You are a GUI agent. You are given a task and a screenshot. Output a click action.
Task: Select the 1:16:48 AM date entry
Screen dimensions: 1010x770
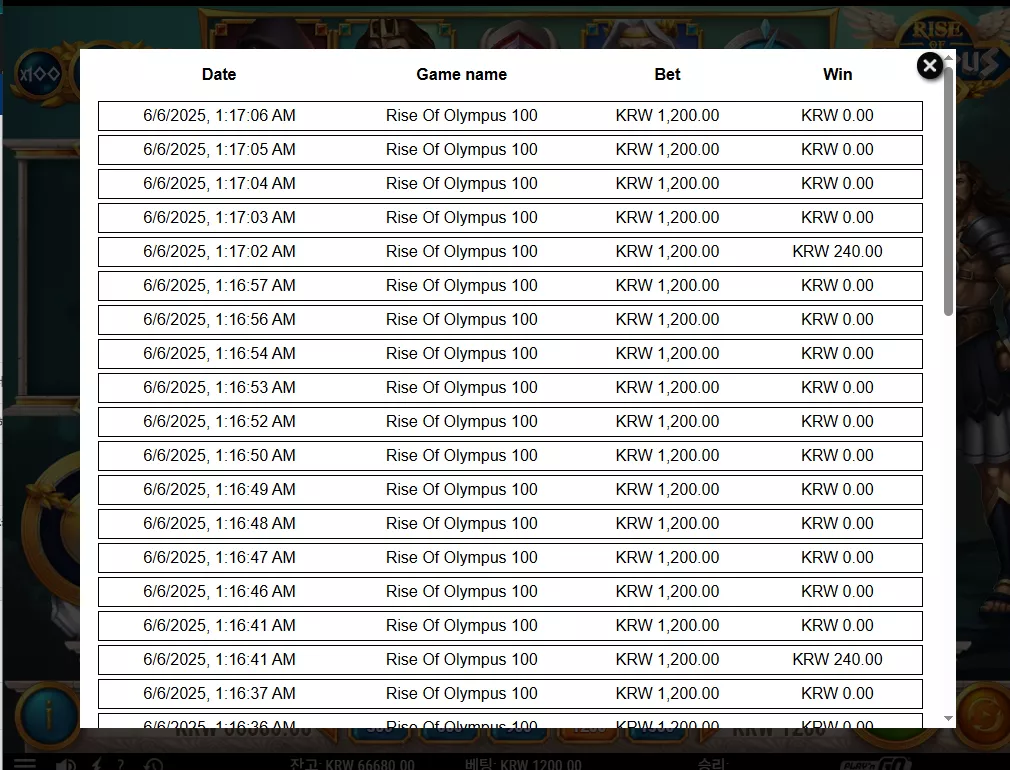tap(219, 523)
